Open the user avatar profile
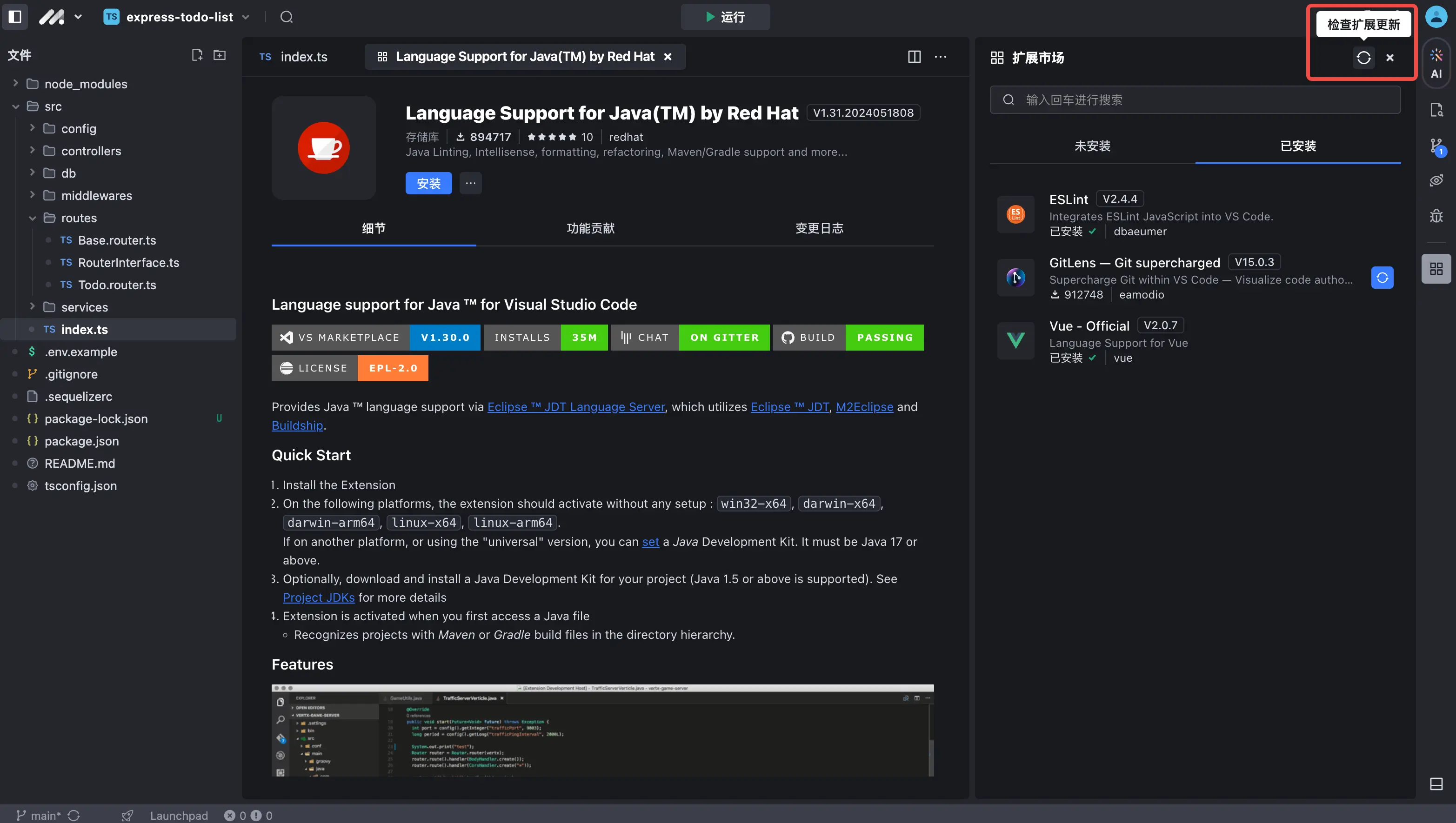Image resolution: width=1456 pixels, height=823 pixels. click(1436, 17)
